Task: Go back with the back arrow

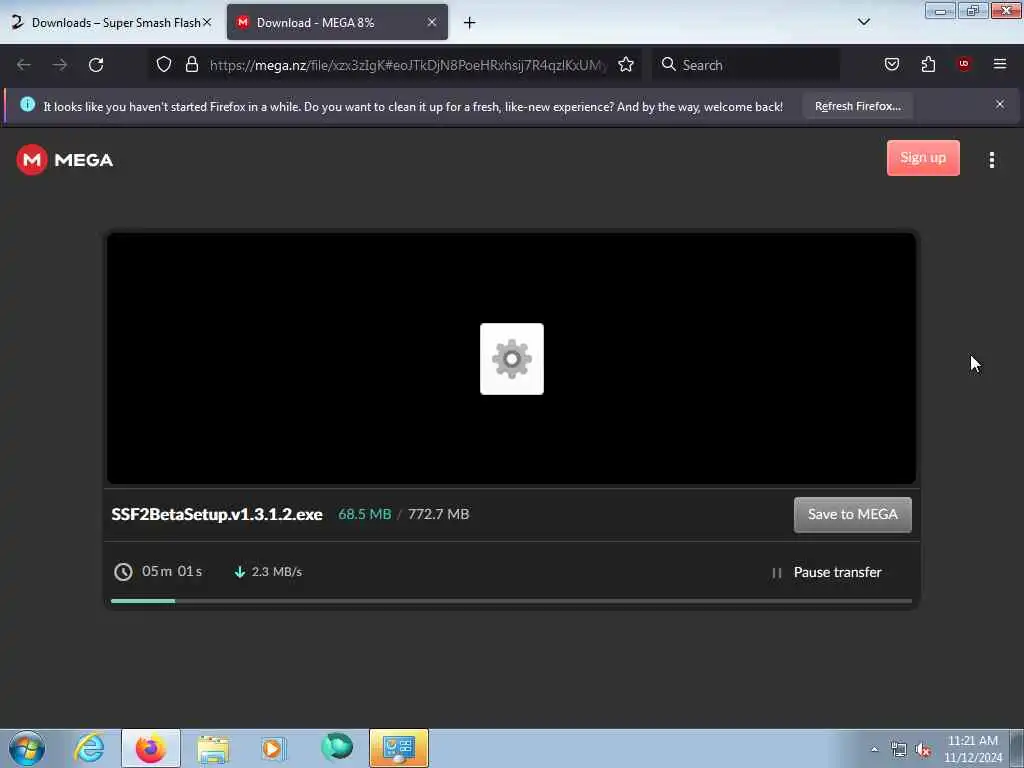Action: pos(24,65)
